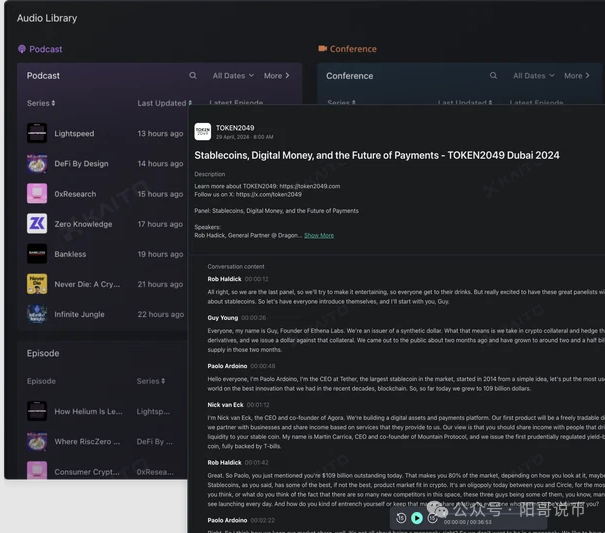The height and width of the screenshot is (533, 605).
Task: Jump to Rob Haldick 00:01:42 timestamp
Action: coord(257,462)
